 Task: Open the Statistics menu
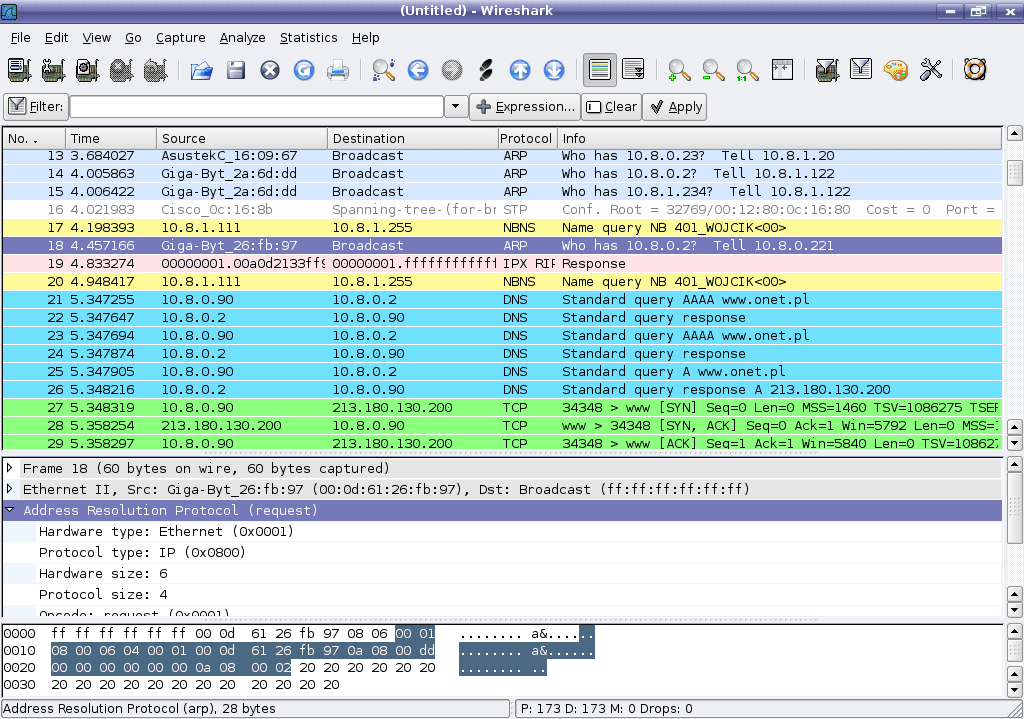click(x=308, y=37)
